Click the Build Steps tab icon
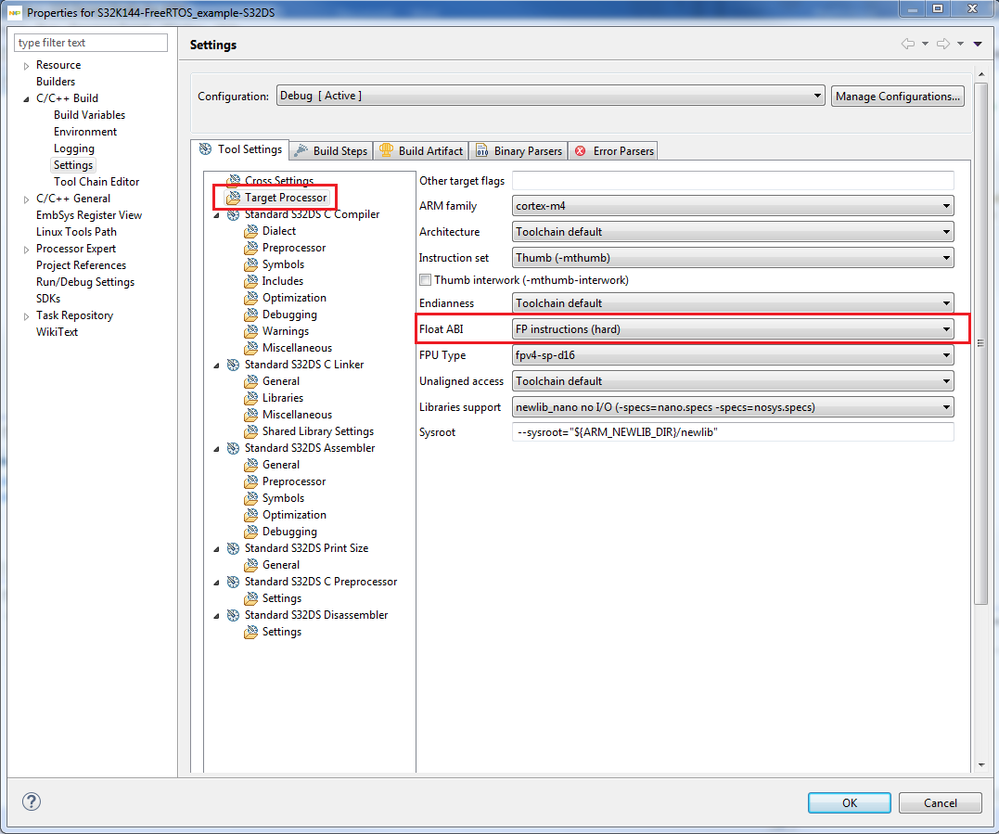The height and width of the screenshot is (834, 999). click(301, 151)
